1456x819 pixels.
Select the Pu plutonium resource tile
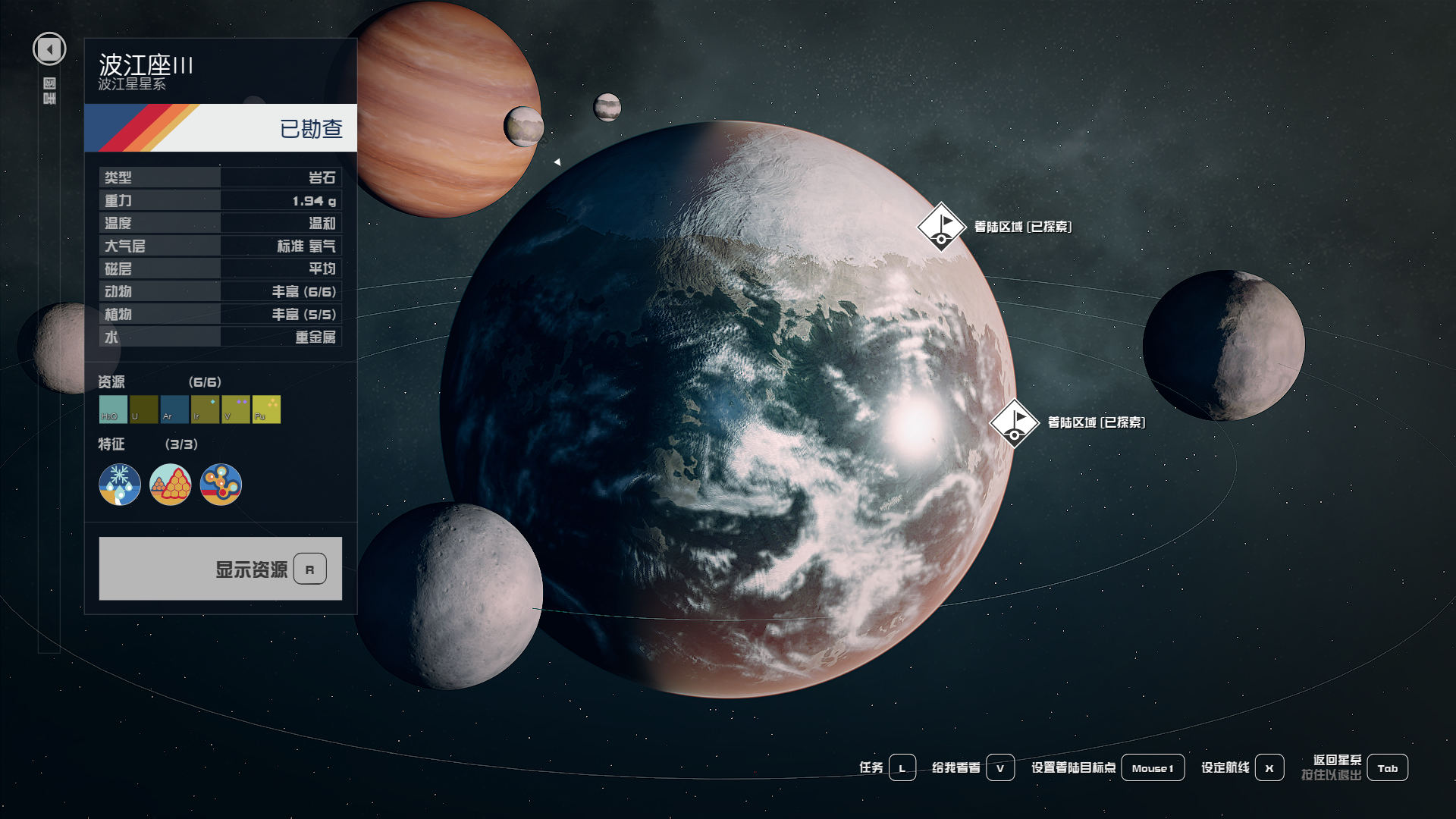(x=266, y=409)
